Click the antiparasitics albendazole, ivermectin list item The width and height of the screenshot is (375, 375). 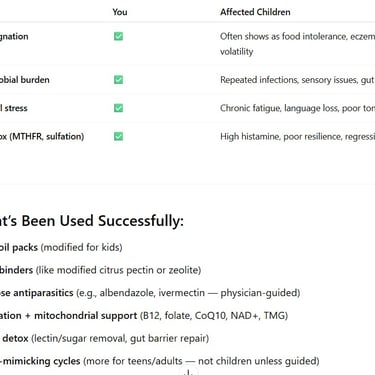150,293
